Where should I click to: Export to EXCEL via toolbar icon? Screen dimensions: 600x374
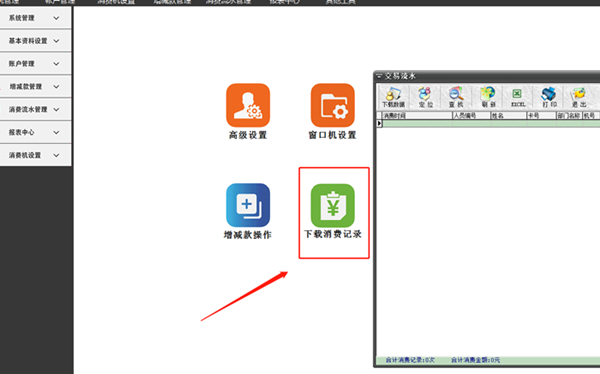click(x=518, y=97)
